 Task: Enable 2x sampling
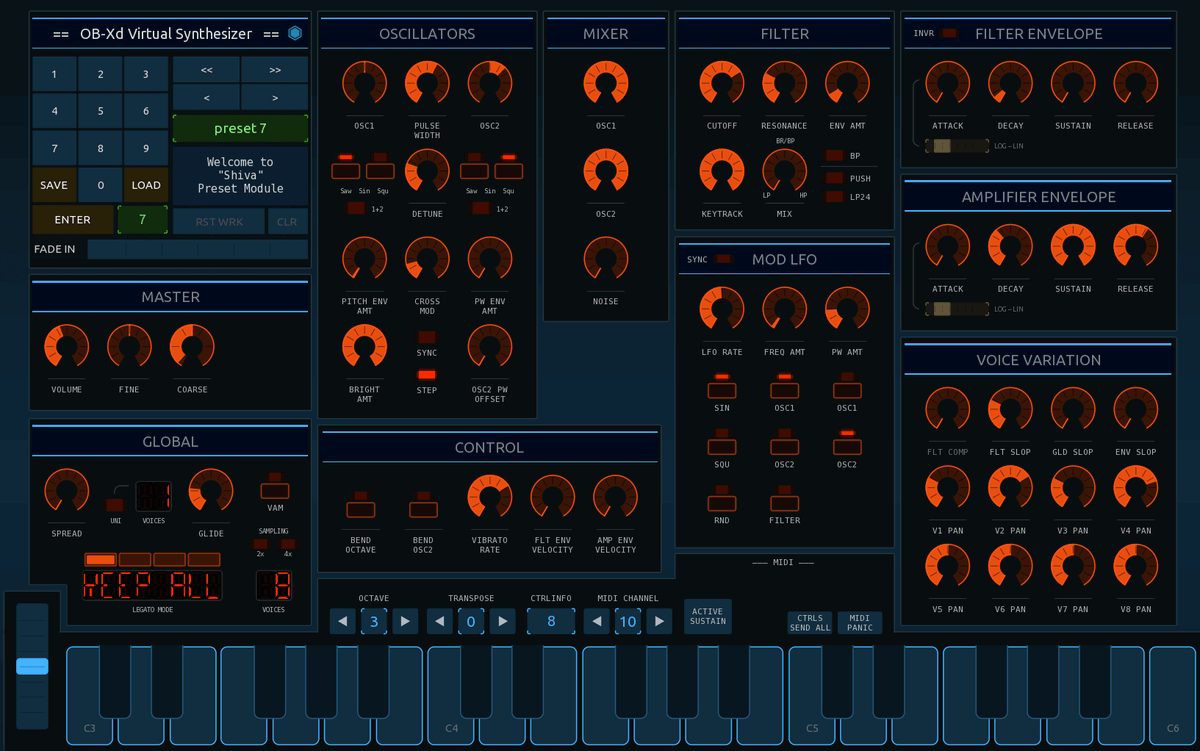click(x=260, y=544)
